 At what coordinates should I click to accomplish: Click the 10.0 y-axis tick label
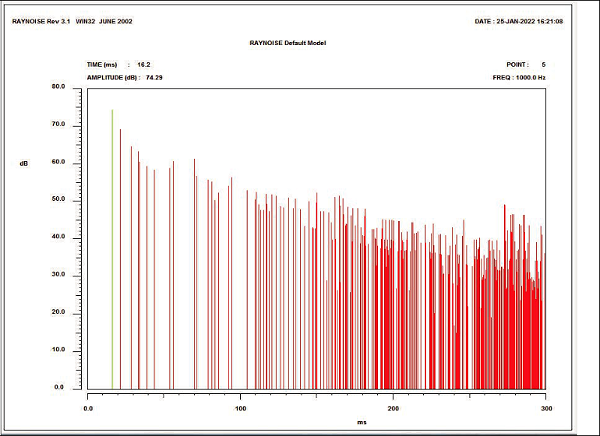click(x=58, y=350)
